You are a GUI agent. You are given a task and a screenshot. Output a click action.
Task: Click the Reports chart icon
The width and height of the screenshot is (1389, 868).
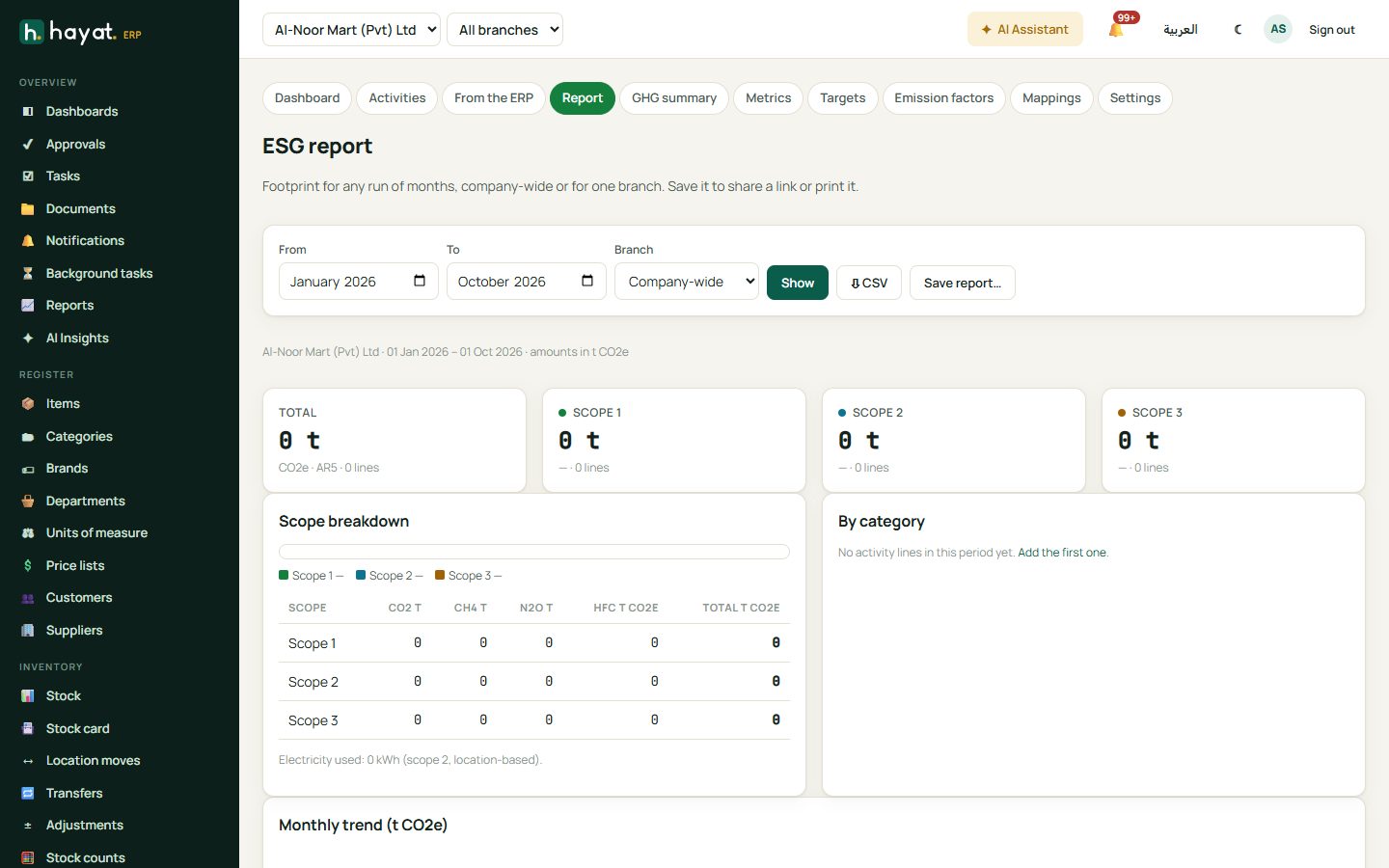coord(28,306)
